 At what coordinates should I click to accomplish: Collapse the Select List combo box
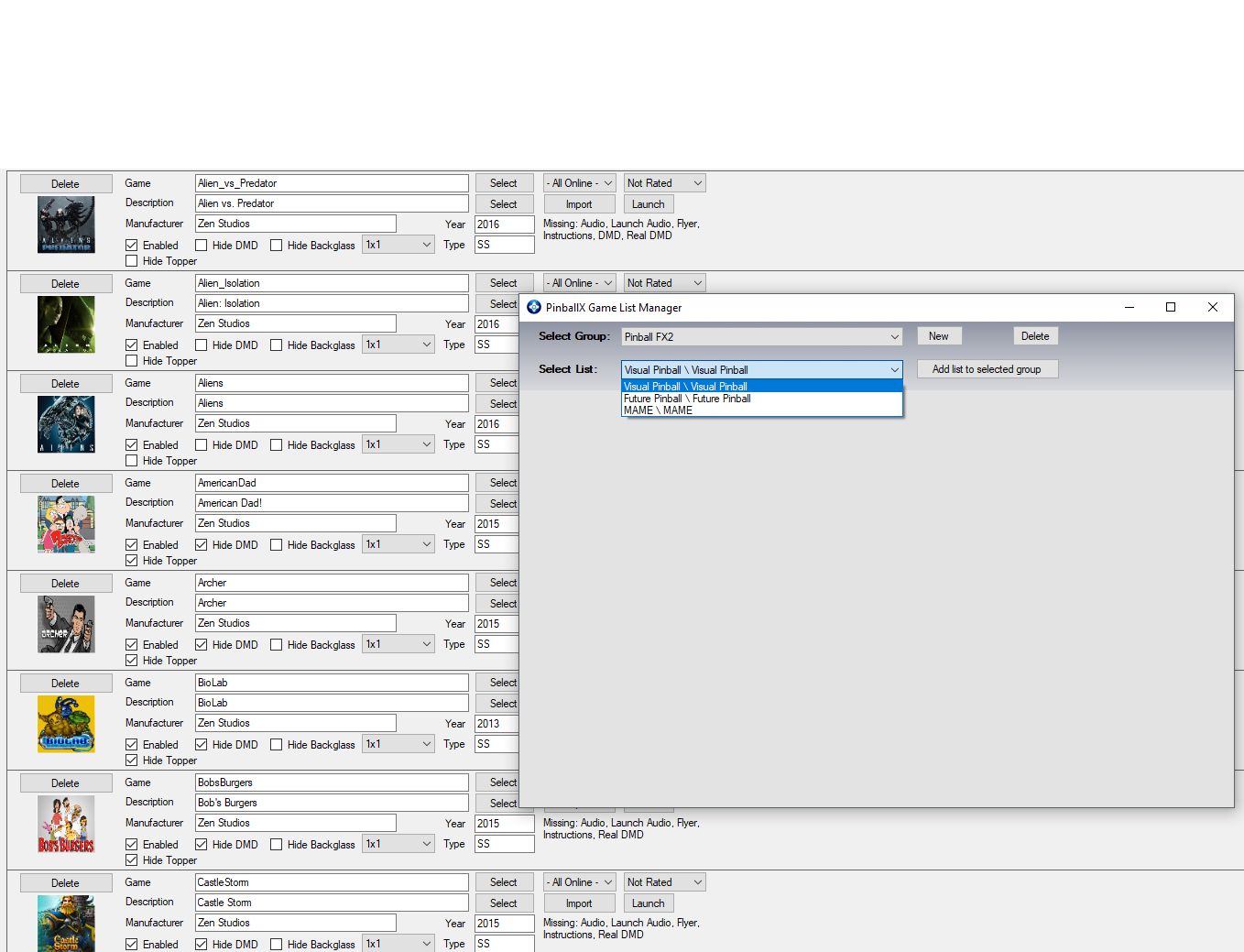[762, 370]
